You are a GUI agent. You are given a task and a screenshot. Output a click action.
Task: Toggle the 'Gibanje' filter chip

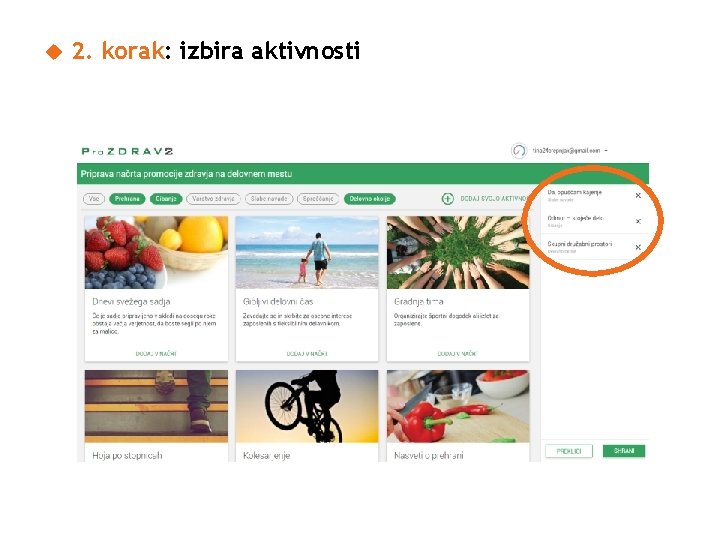point(166,199)
